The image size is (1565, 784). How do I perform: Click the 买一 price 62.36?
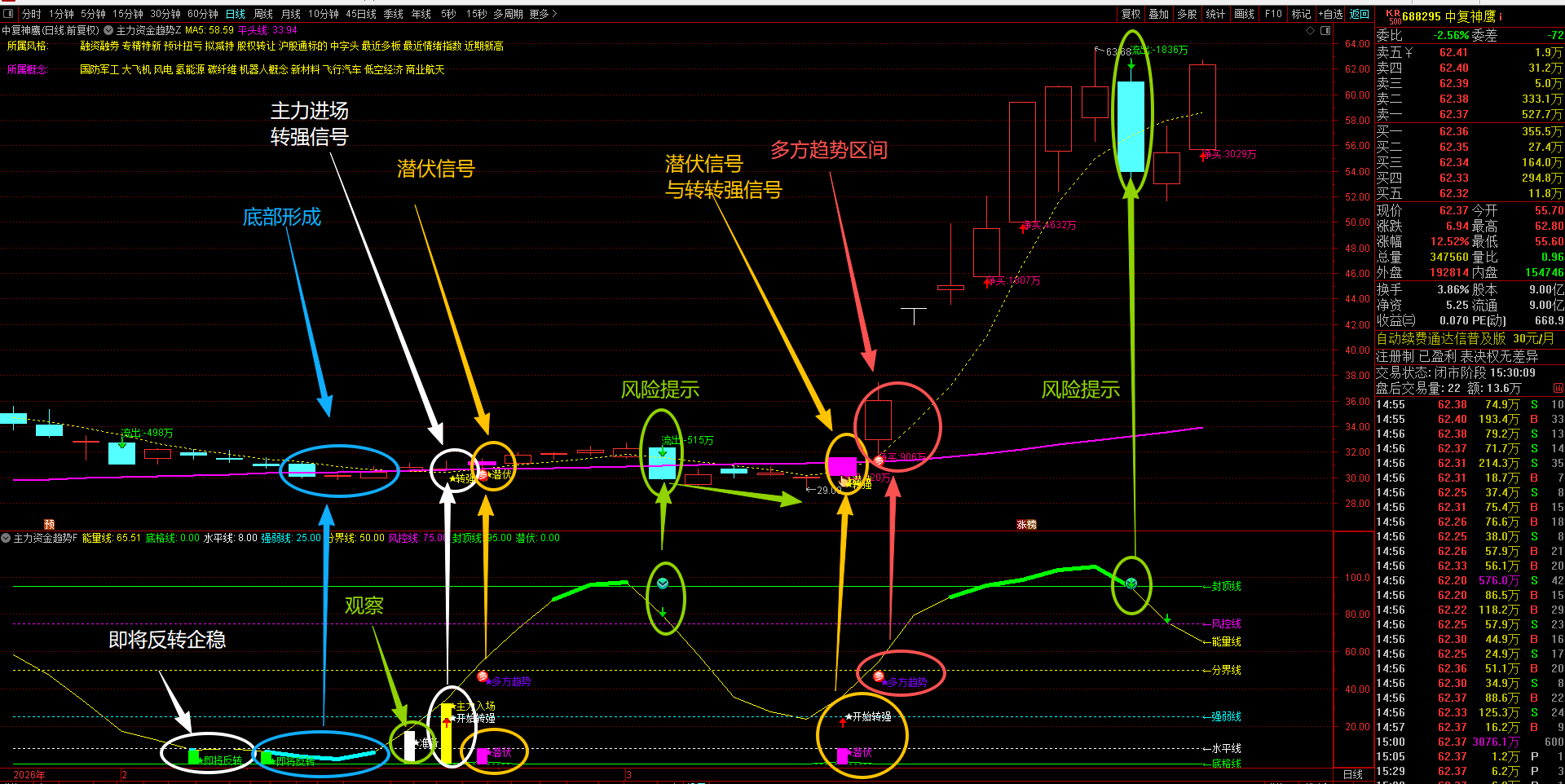tap(1453, 132)
